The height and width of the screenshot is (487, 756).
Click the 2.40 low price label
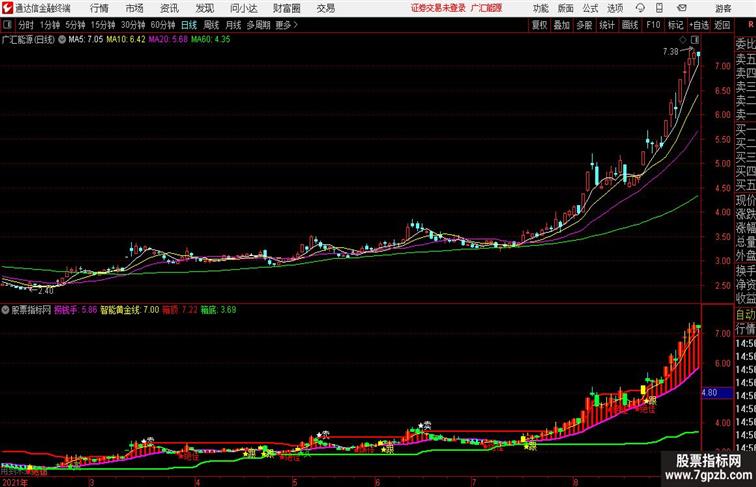pos(46,291)
